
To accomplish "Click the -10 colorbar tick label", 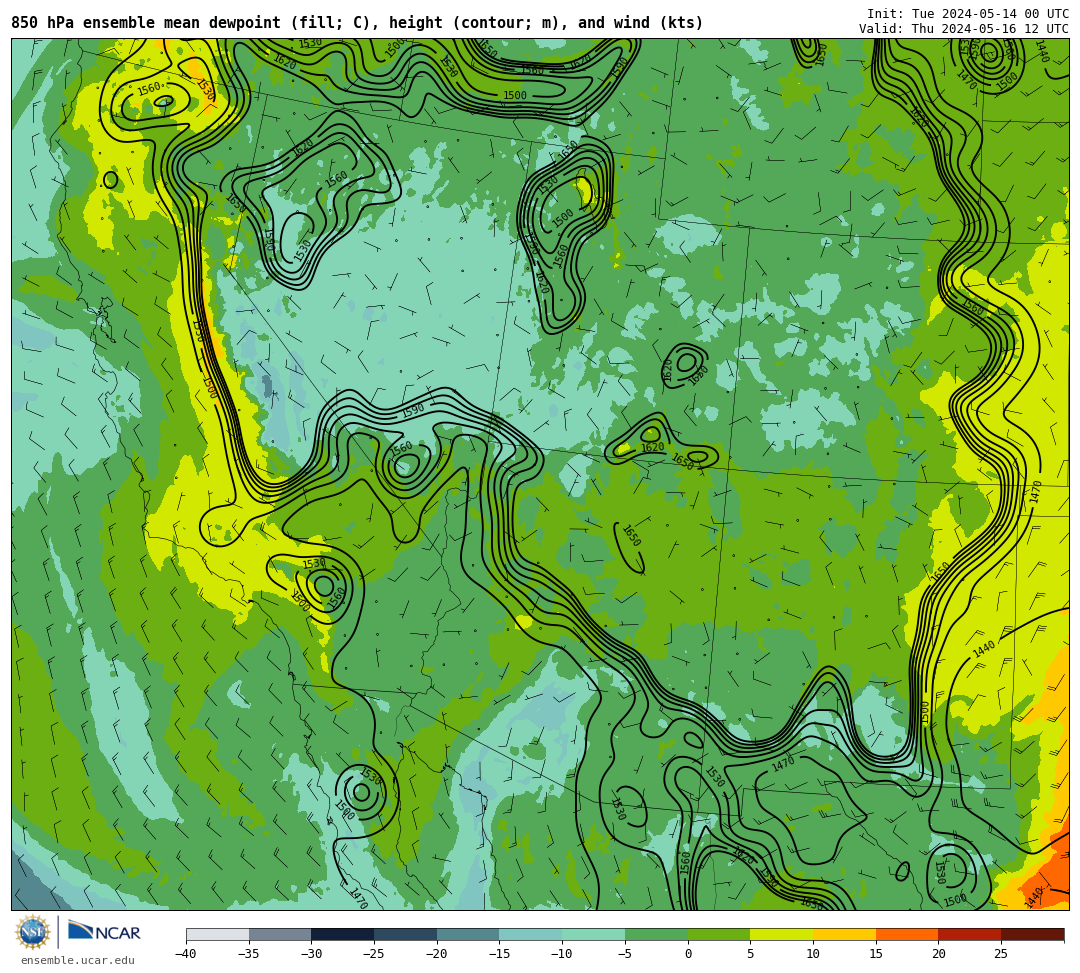I will point(561,954).
